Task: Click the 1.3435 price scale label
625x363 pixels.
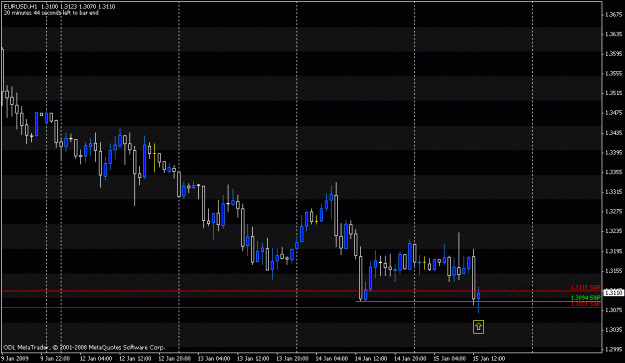Action: coord(613,133)
